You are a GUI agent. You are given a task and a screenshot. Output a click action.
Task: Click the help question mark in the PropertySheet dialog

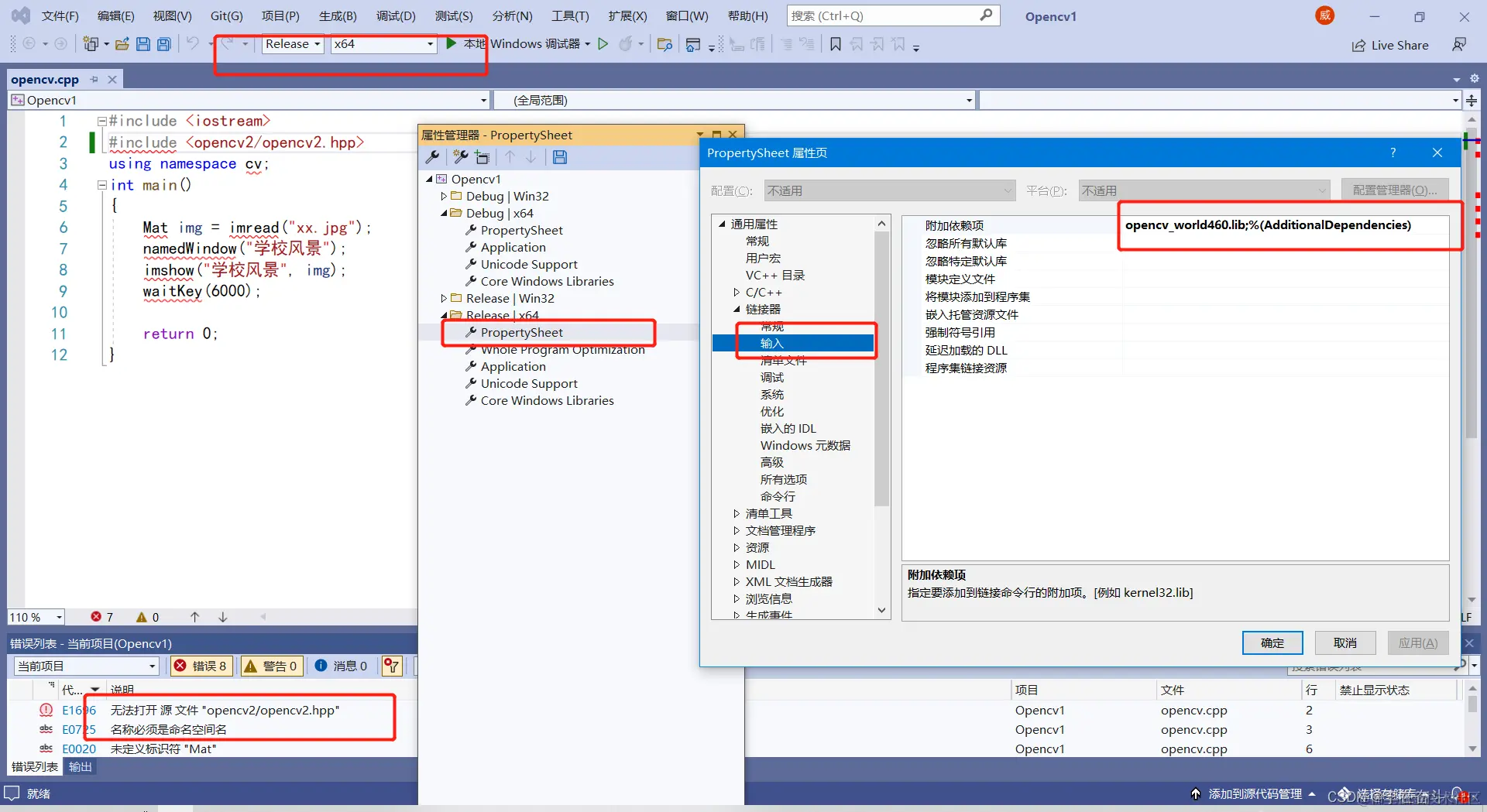pos(1393,152)
